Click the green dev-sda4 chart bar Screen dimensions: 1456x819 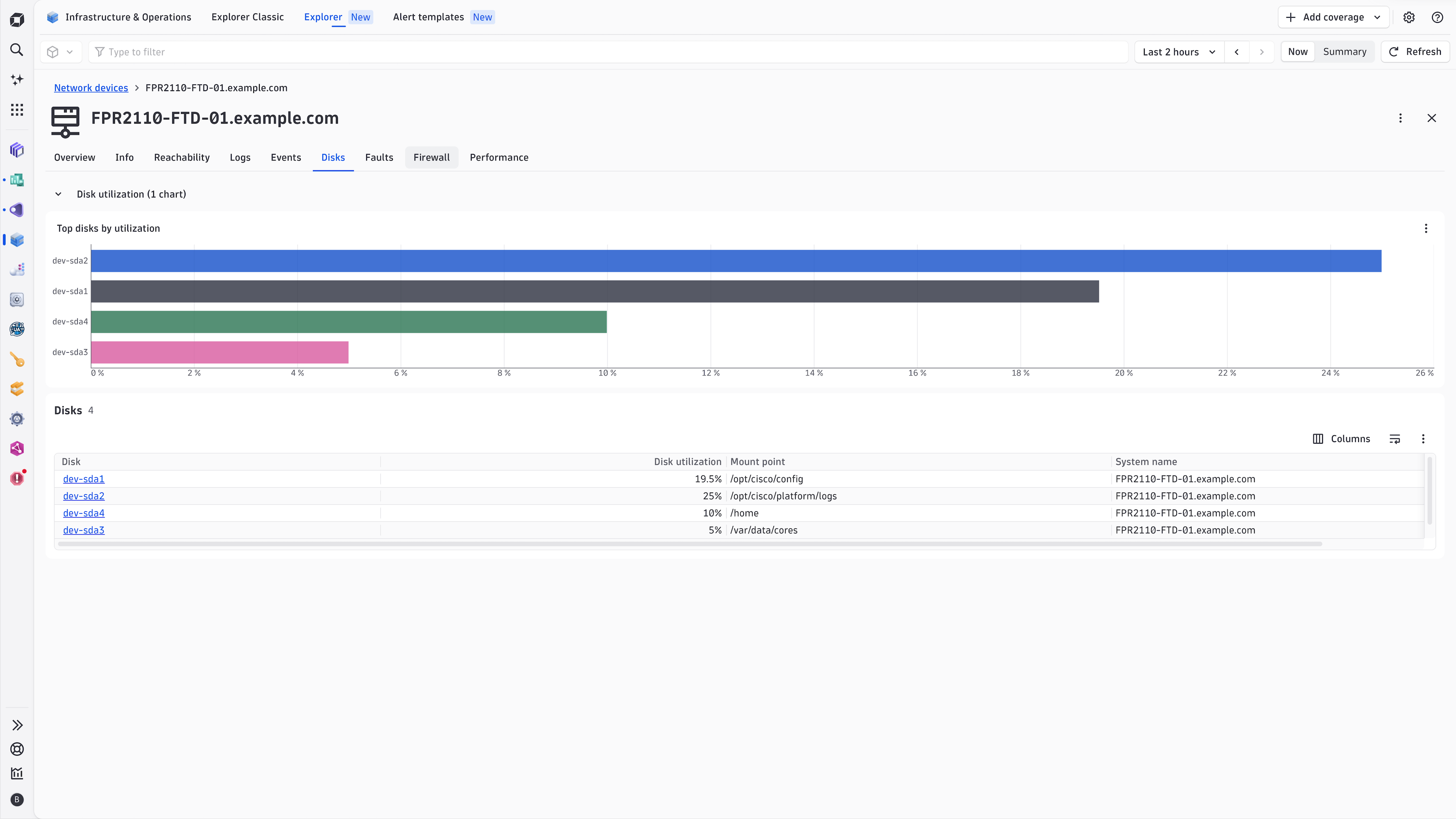tap(349, 322)
